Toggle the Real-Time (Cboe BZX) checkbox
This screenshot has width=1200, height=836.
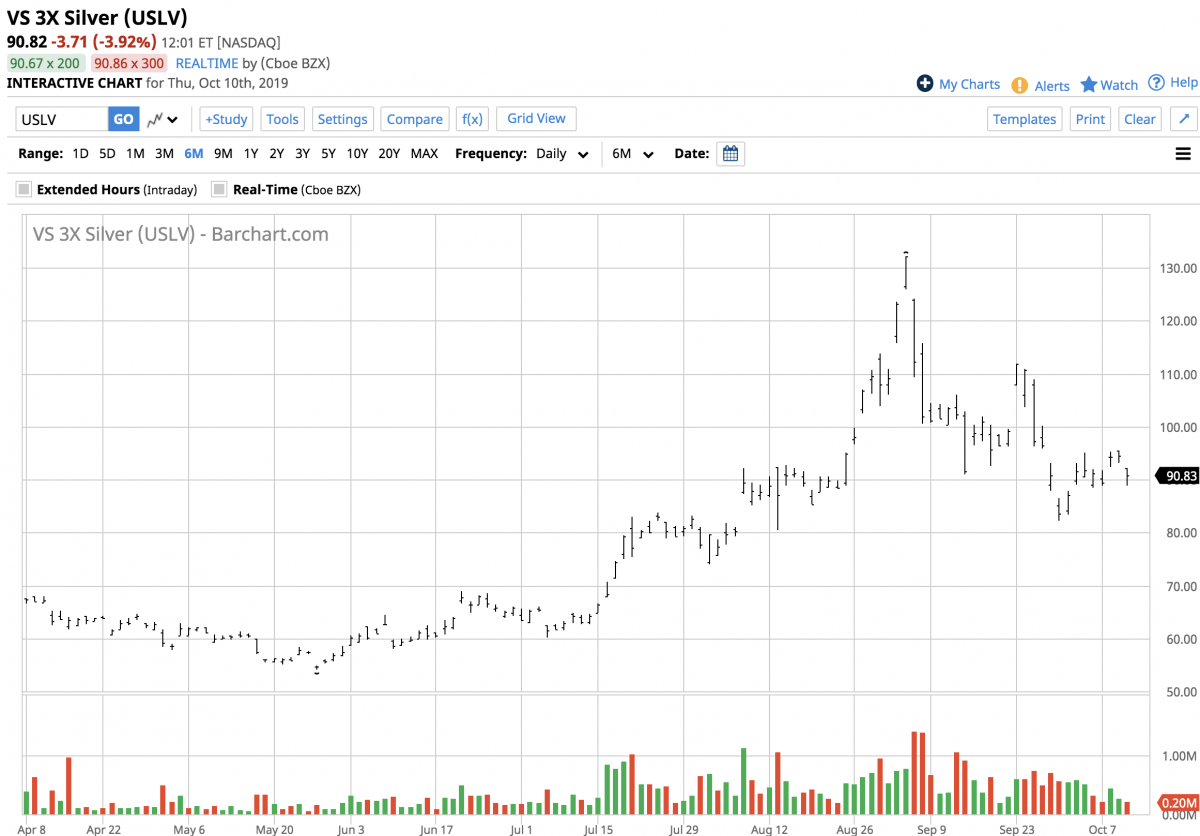(220, 189)
